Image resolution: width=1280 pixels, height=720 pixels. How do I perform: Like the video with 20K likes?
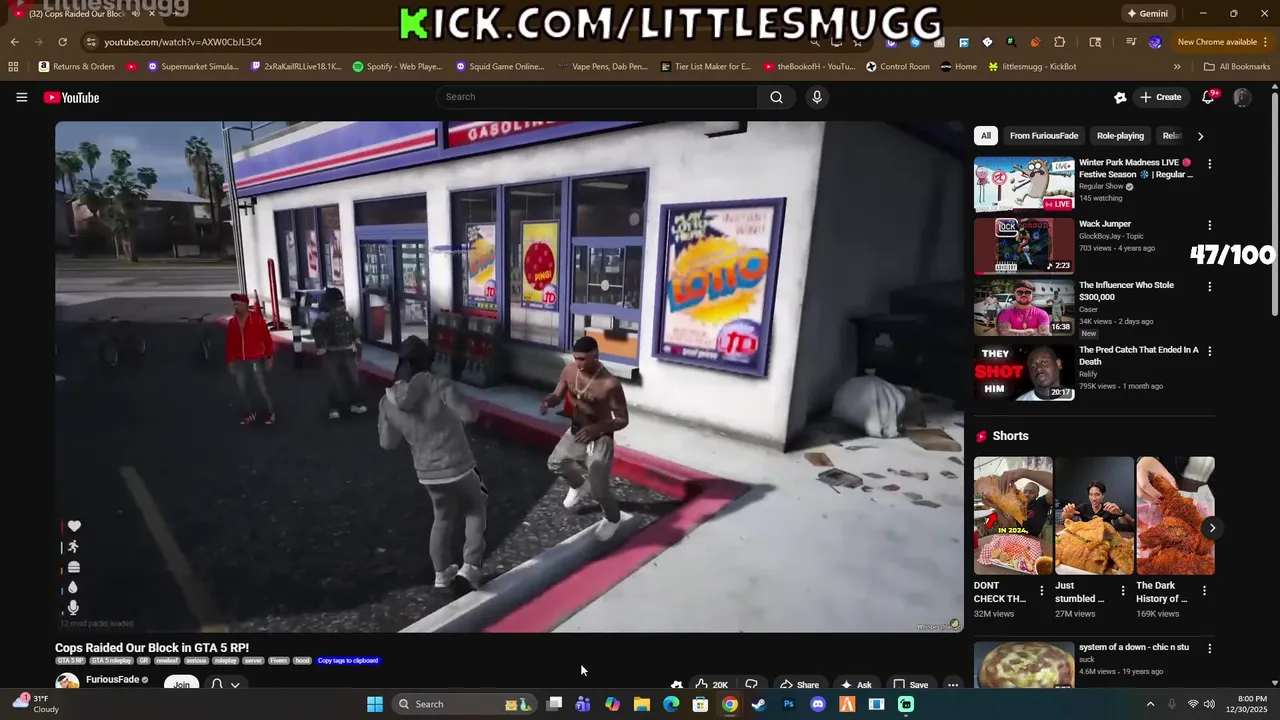tap(712, 685)
